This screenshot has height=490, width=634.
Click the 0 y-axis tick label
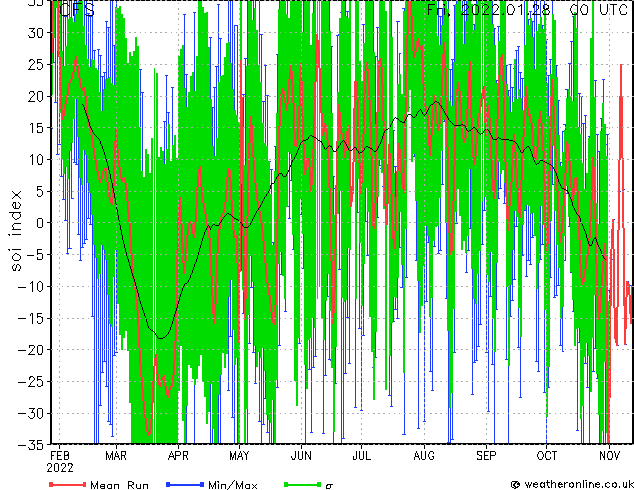(39, 223)
